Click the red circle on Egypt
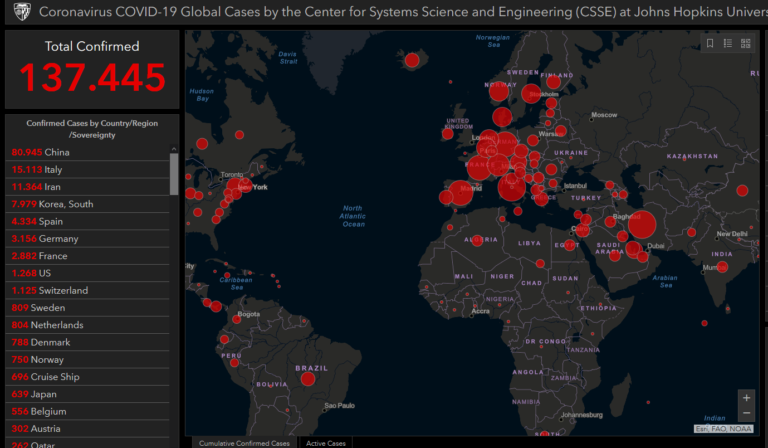This screenshot has width=768, height=448. [x=570, y=245]
